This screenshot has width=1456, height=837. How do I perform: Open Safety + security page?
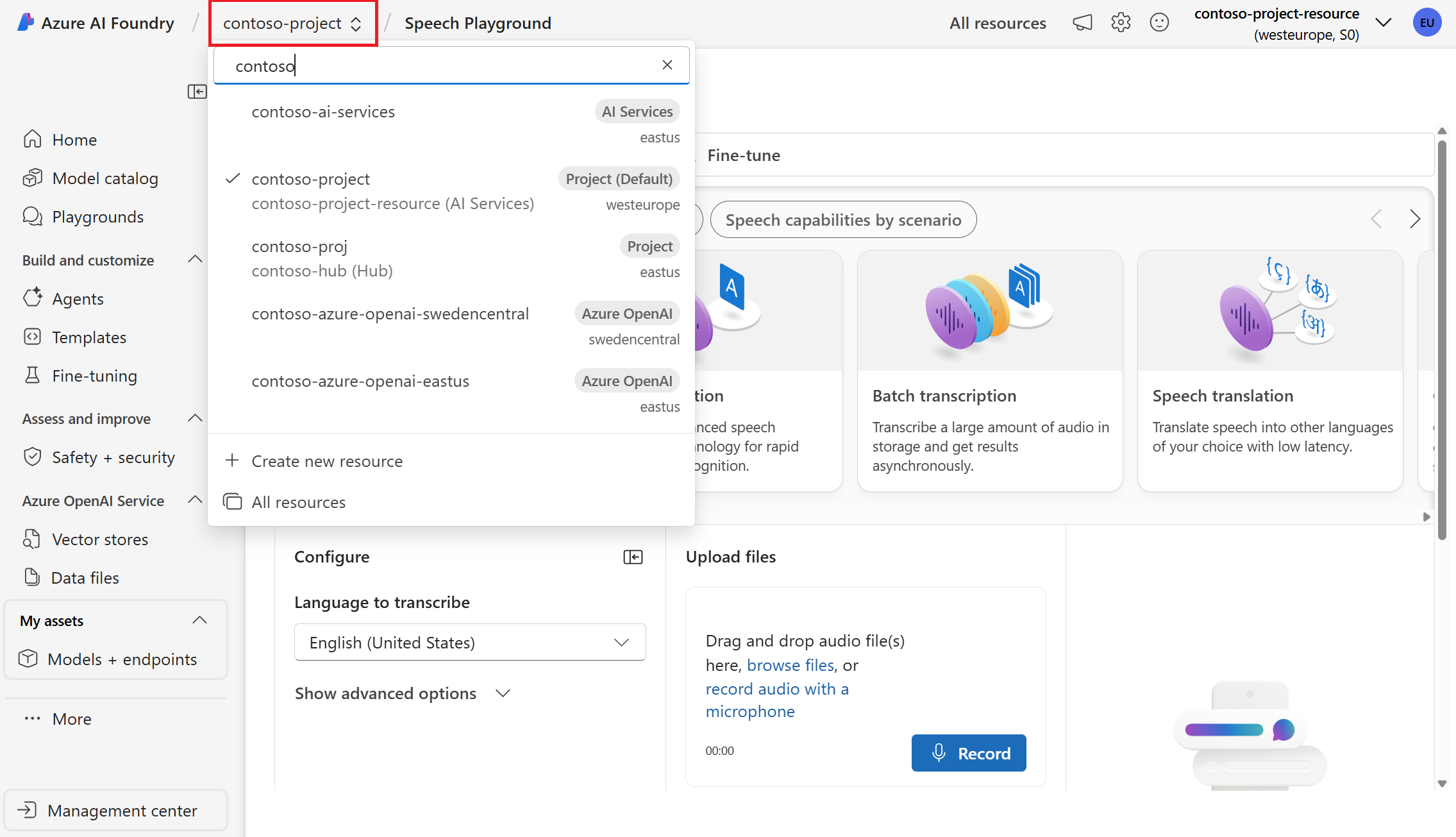click(x=99, y=457)
